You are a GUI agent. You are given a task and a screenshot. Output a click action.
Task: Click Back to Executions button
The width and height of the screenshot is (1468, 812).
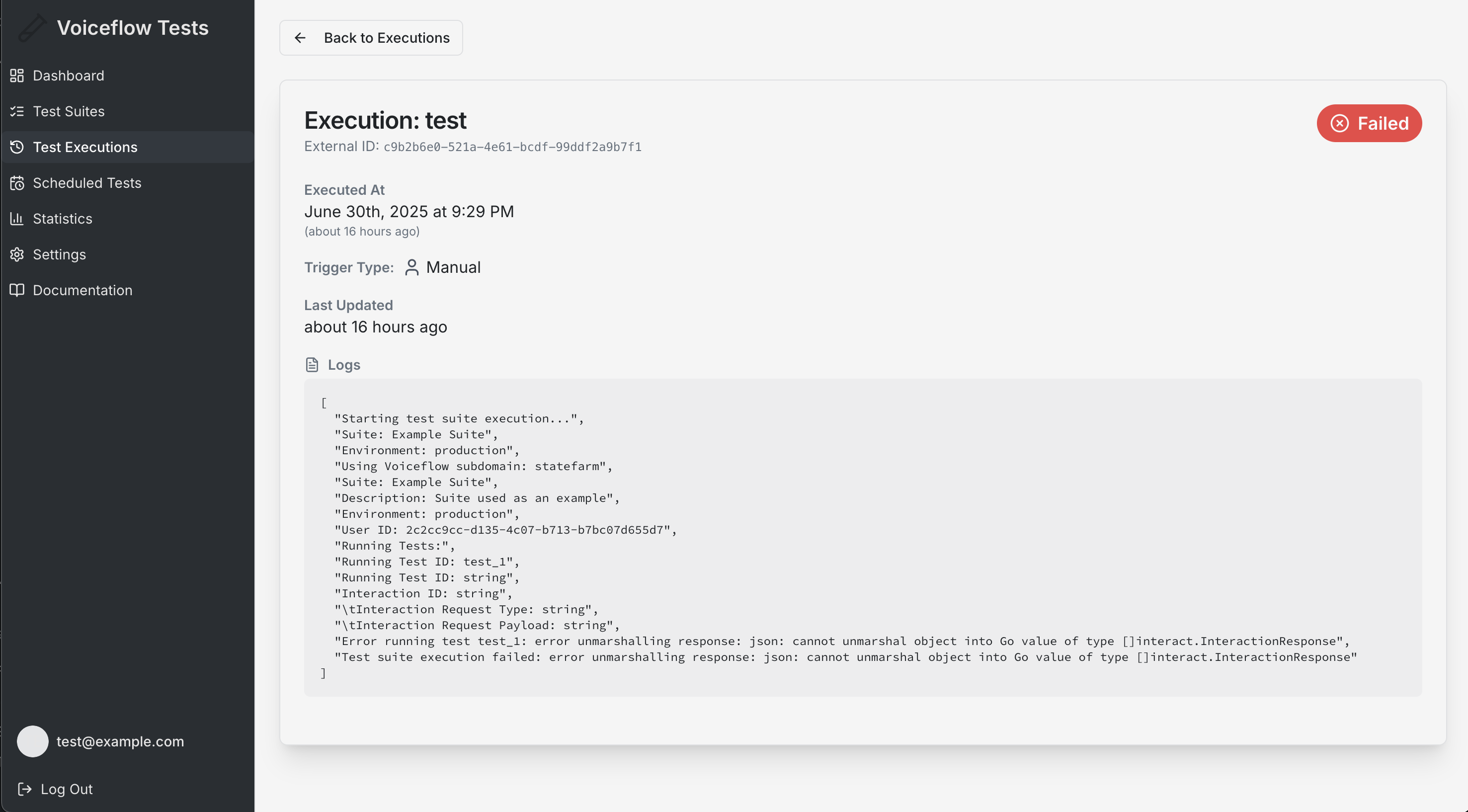371,38
